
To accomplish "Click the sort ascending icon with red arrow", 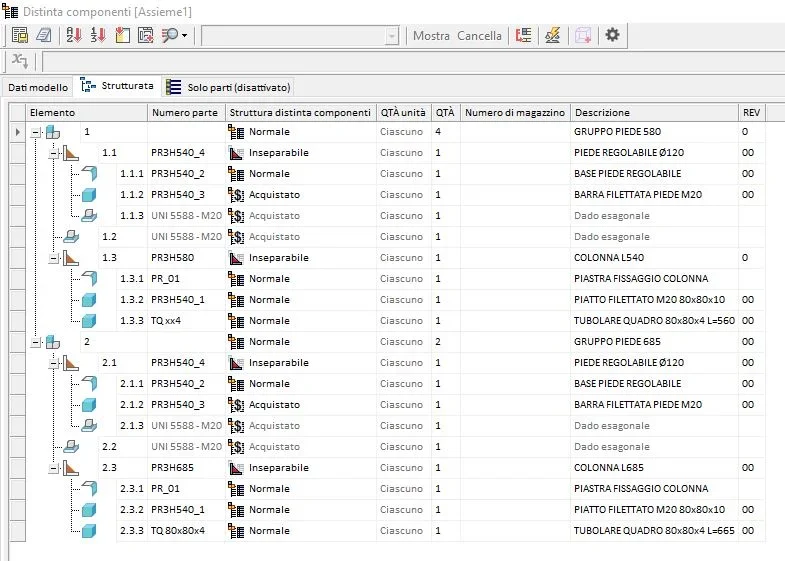I will [74, 35].
